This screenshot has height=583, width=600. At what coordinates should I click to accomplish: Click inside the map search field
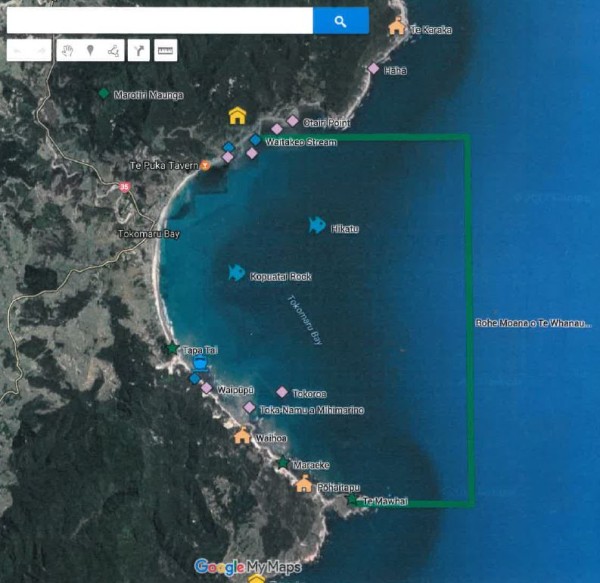160,21
